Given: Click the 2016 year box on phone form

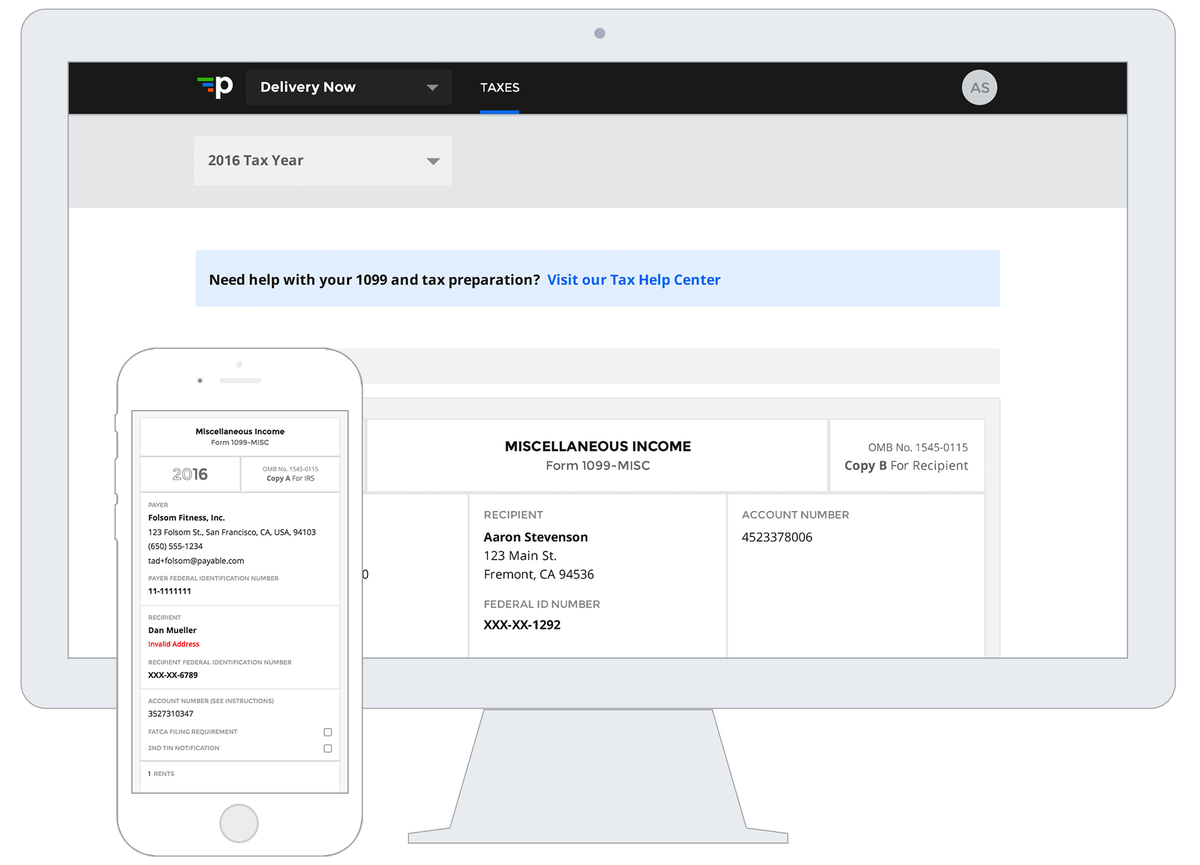Looking at the screenshot, I should 190,474.
